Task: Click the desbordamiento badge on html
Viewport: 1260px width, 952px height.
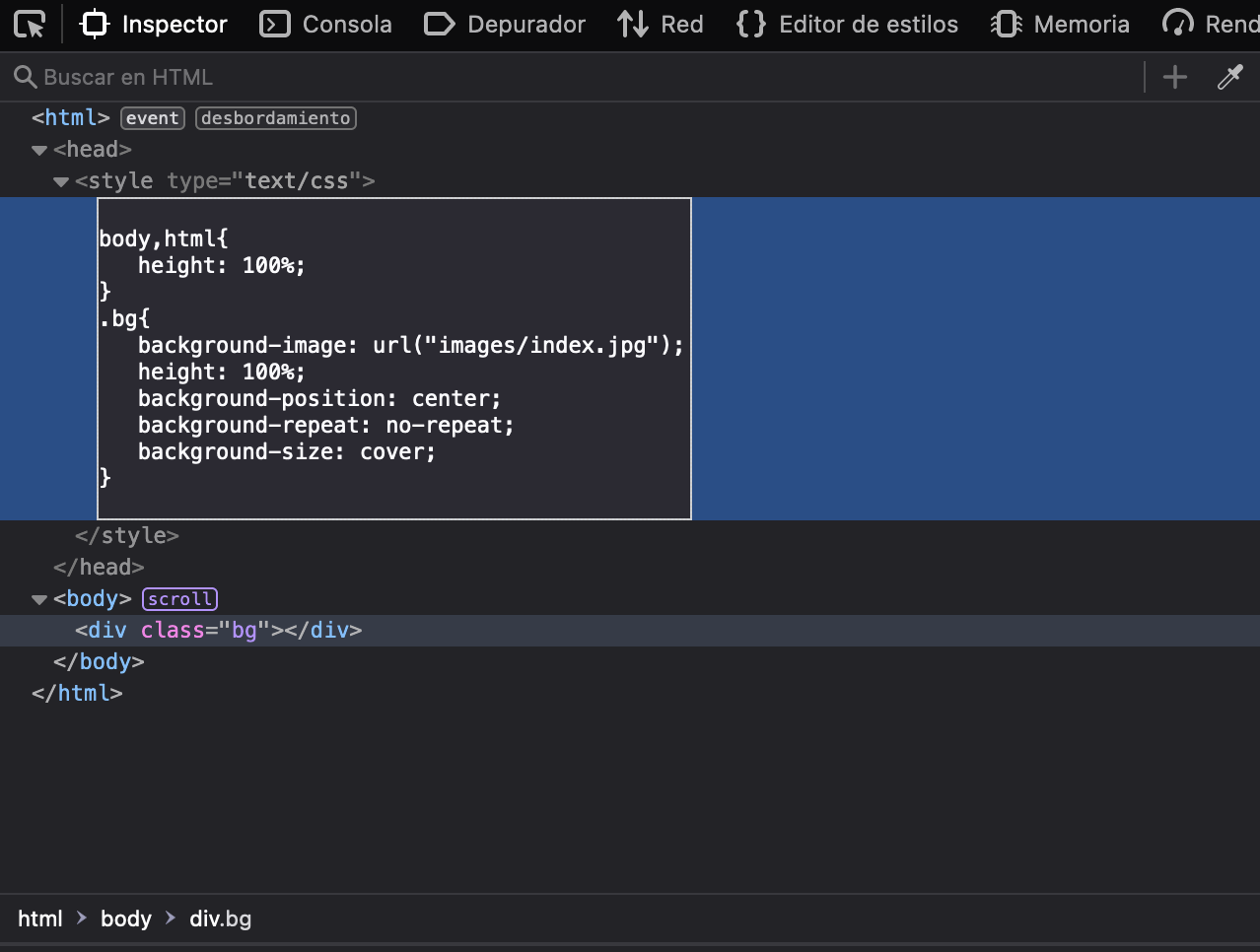Action: point(276,118)
